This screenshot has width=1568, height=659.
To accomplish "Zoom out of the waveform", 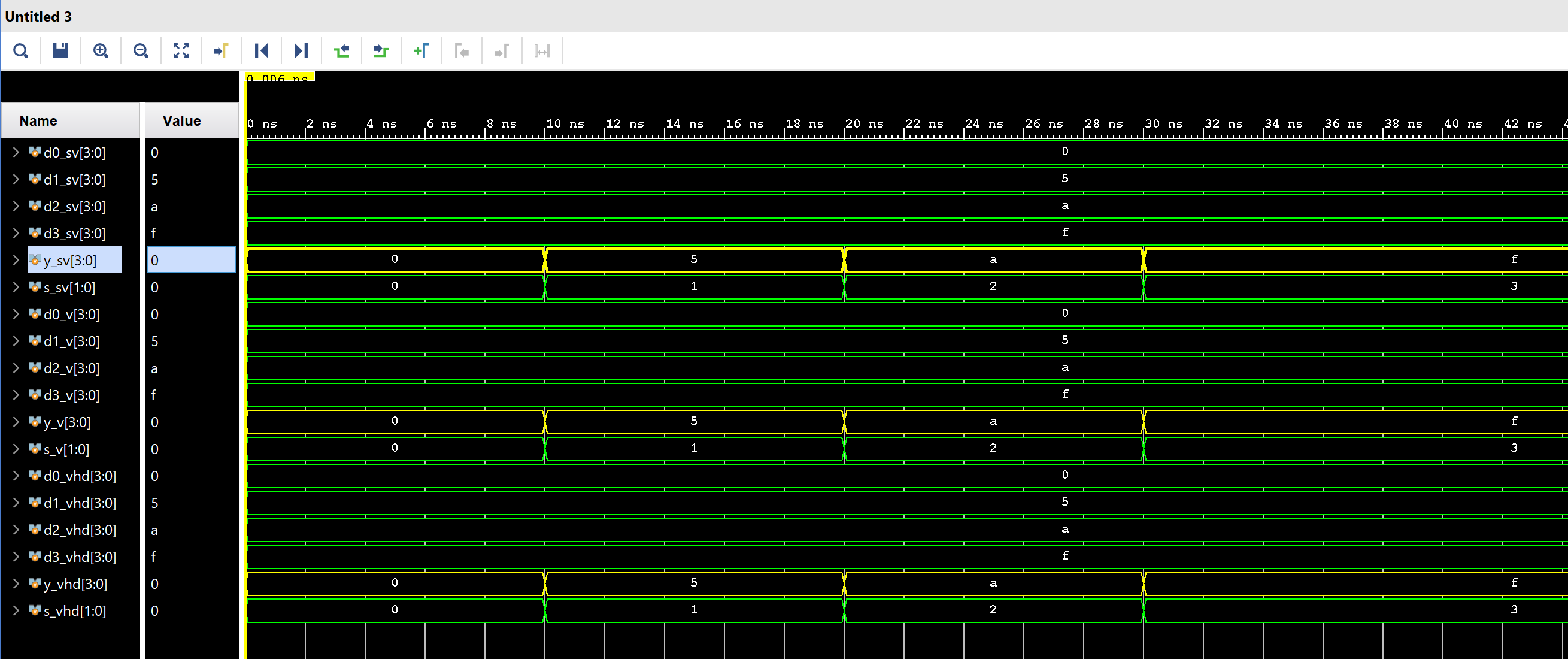I will click(141, 50).
